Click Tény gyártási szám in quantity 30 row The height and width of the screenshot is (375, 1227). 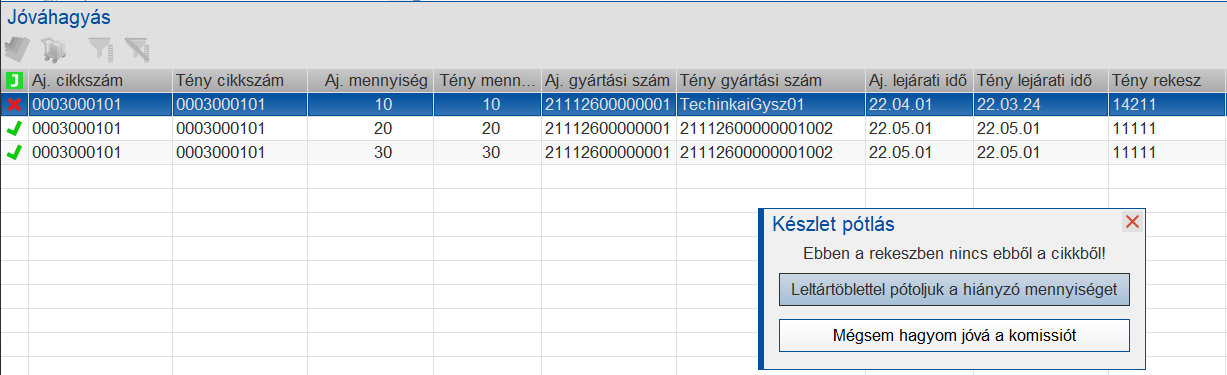(771, 153)
